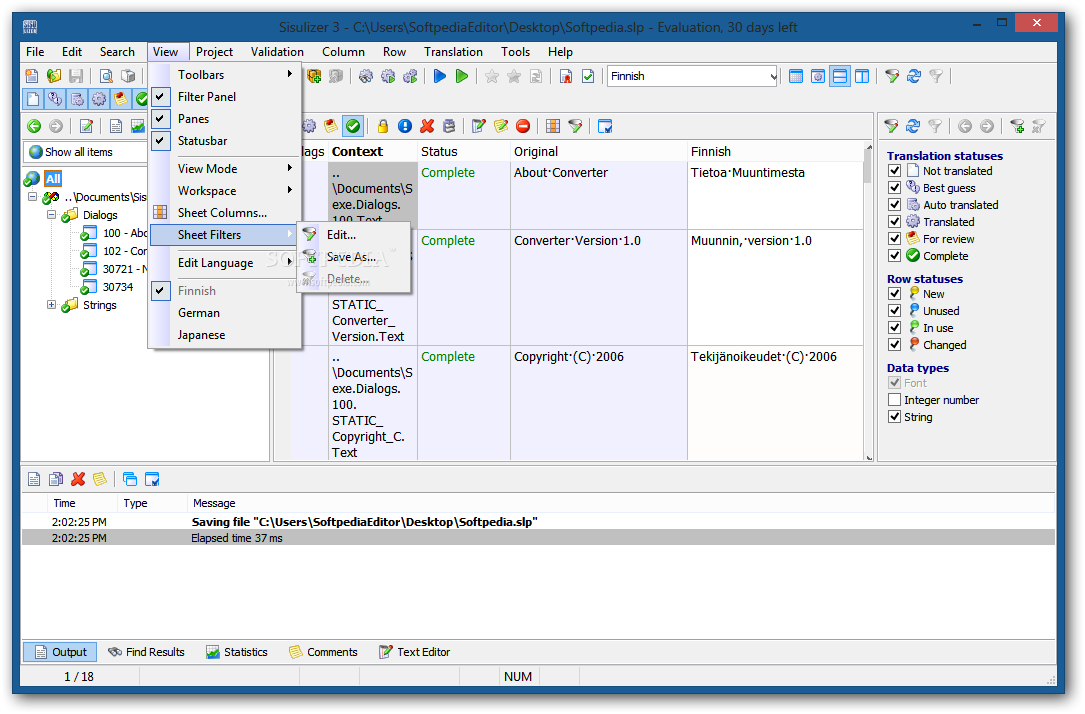1085x714 pixels.
Task: Open the Validation menu
Action: click(x=277, y=52)
